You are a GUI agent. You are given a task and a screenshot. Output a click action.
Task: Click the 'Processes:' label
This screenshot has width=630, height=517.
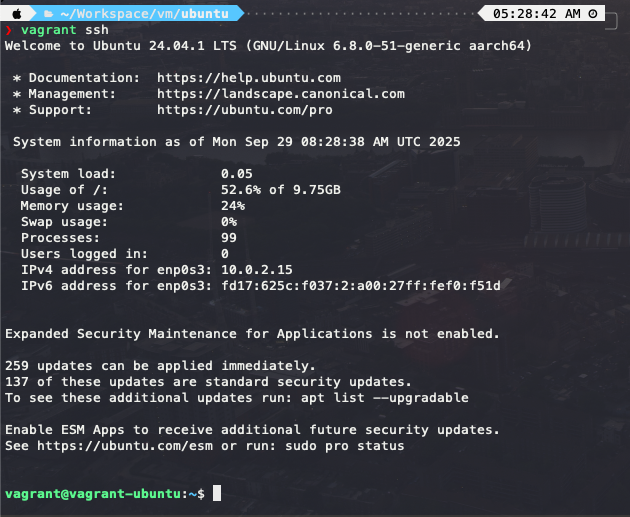click(60, 238)
